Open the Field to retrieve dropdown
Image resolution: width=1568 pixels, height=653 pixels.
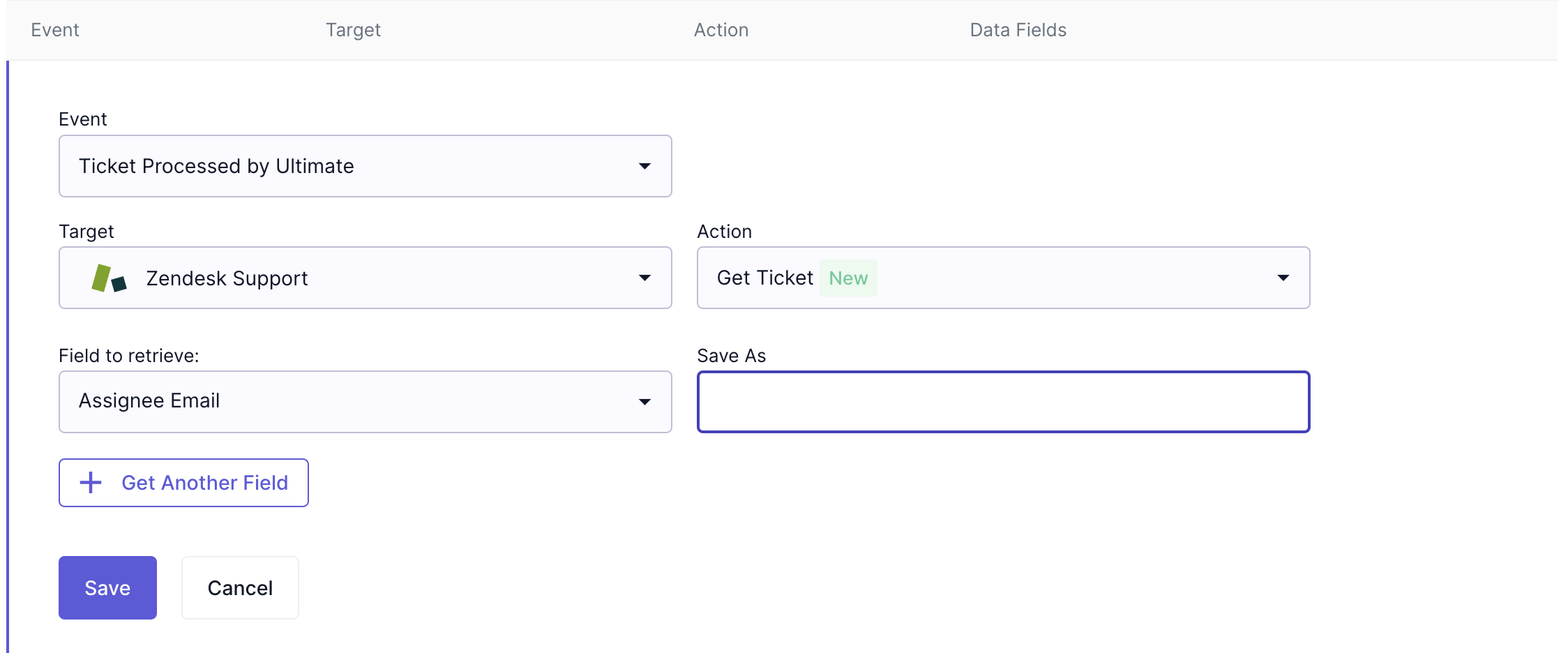(365, 402)
